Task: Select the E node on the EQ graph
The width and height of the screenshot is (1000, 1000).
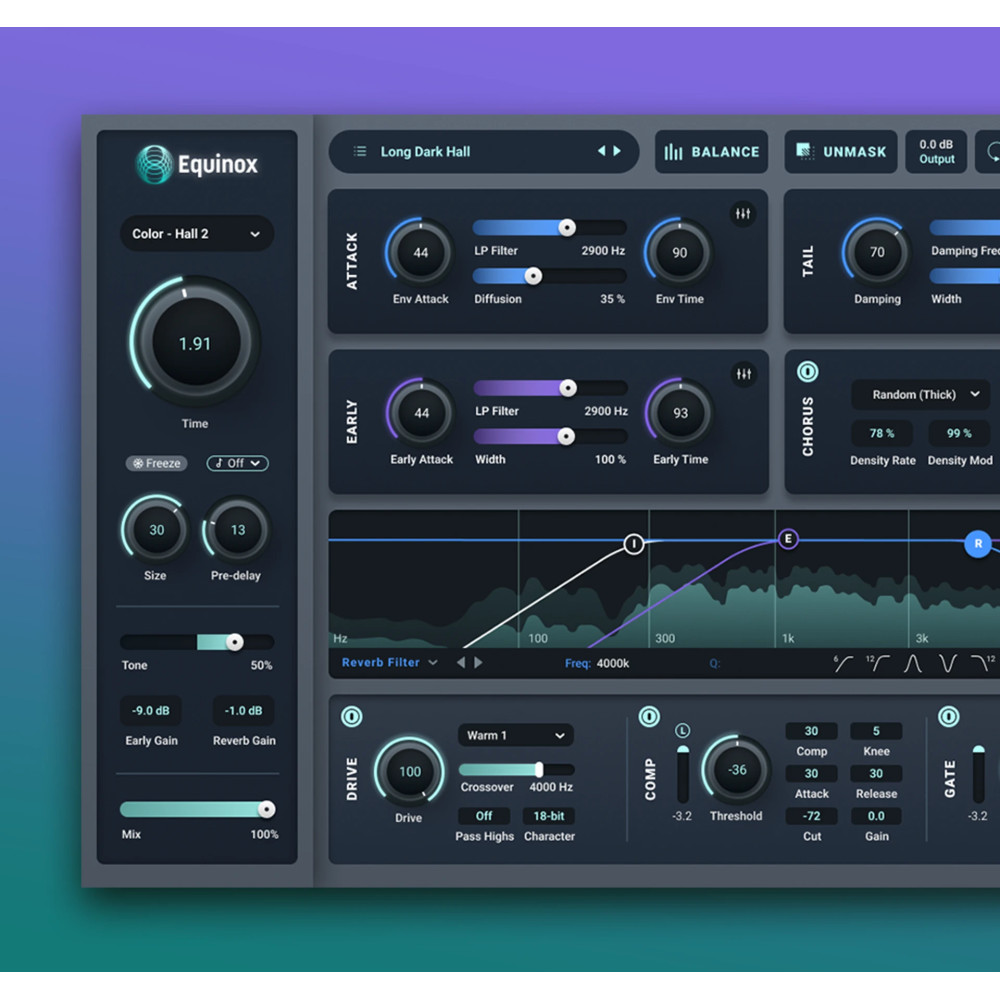Action: pyautogui.click(x=788, y=539)
